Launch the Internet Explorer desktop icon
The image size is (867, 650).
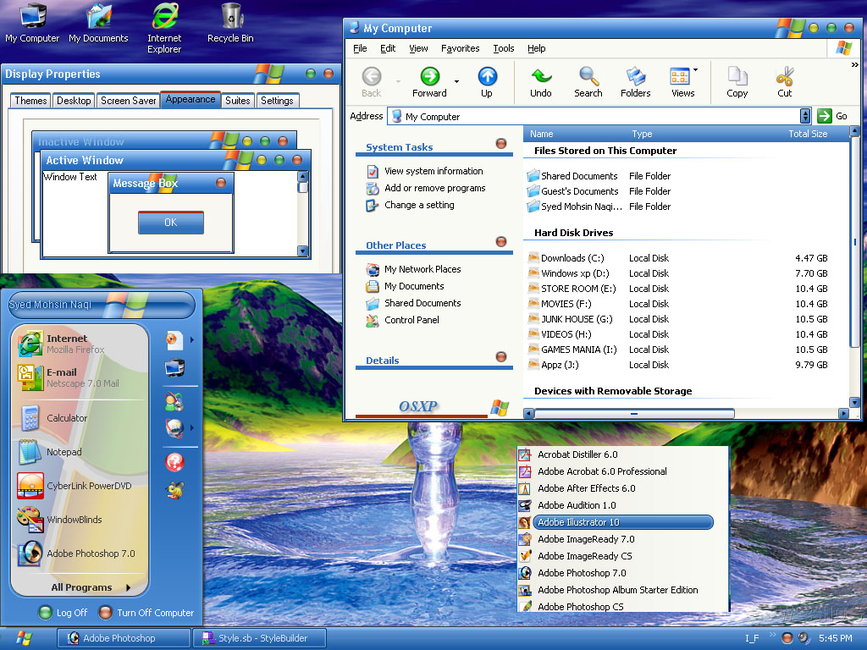pos(164,29)
